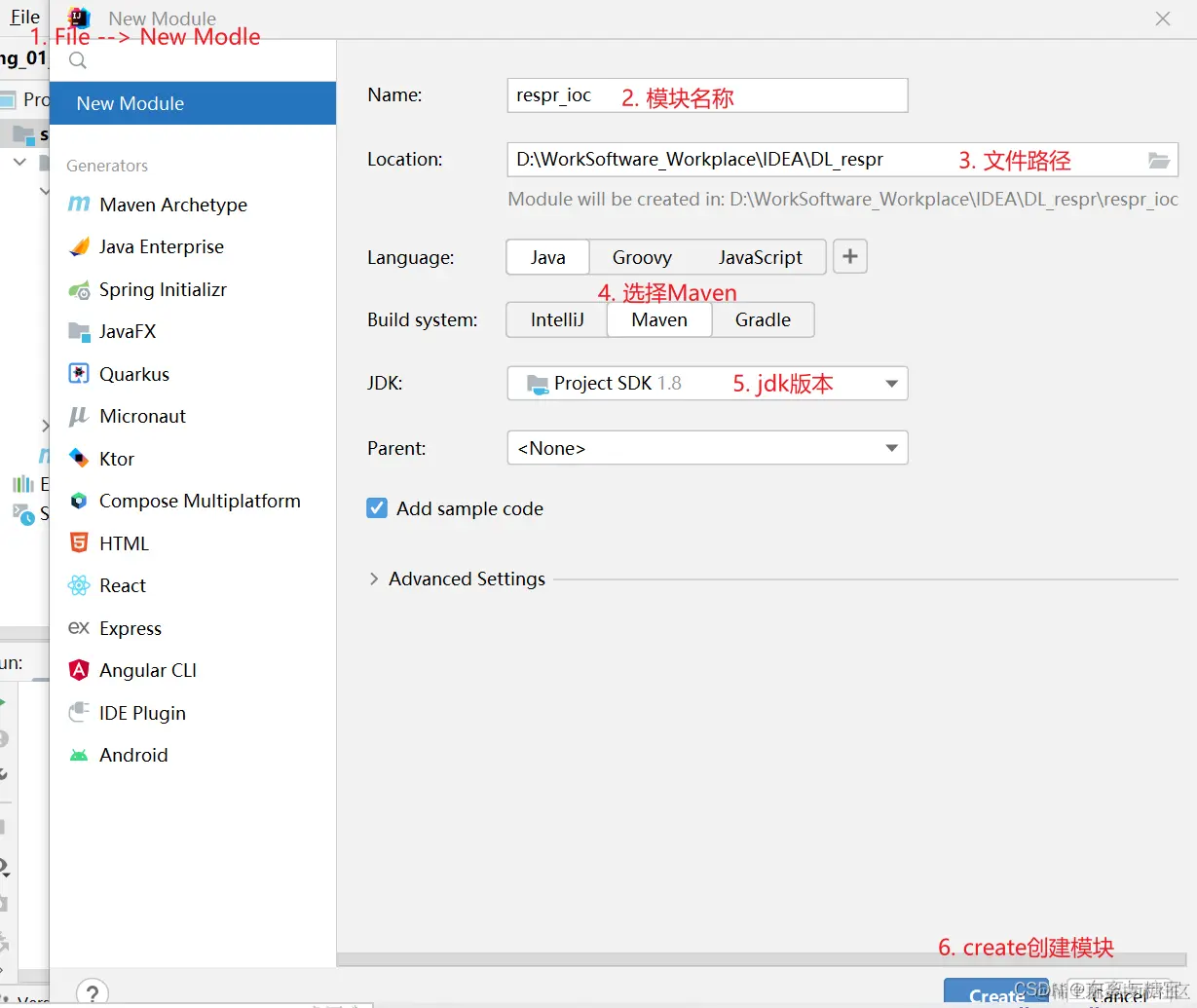Choose Gradle build system
1197x1008 pixels.
point(763,319)
